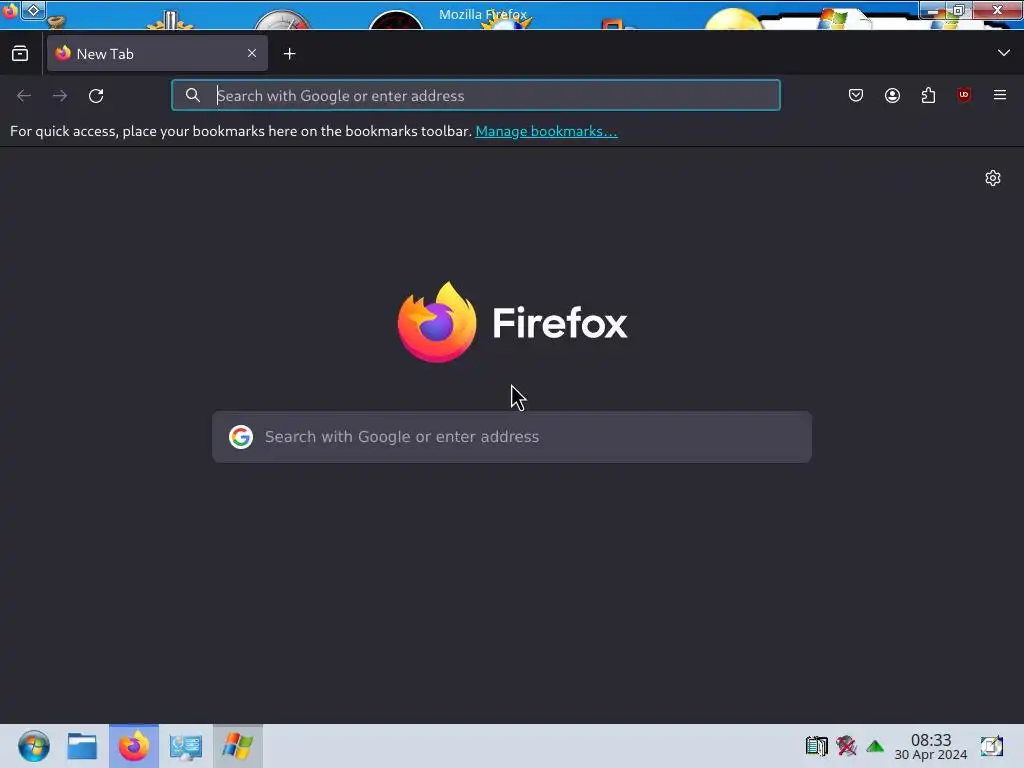Image resolution: width=1024 pixels, height=768 pixels.
Task: Personalize new tab with gear icon
Action: pyautogui.click(x=993, y=178)
